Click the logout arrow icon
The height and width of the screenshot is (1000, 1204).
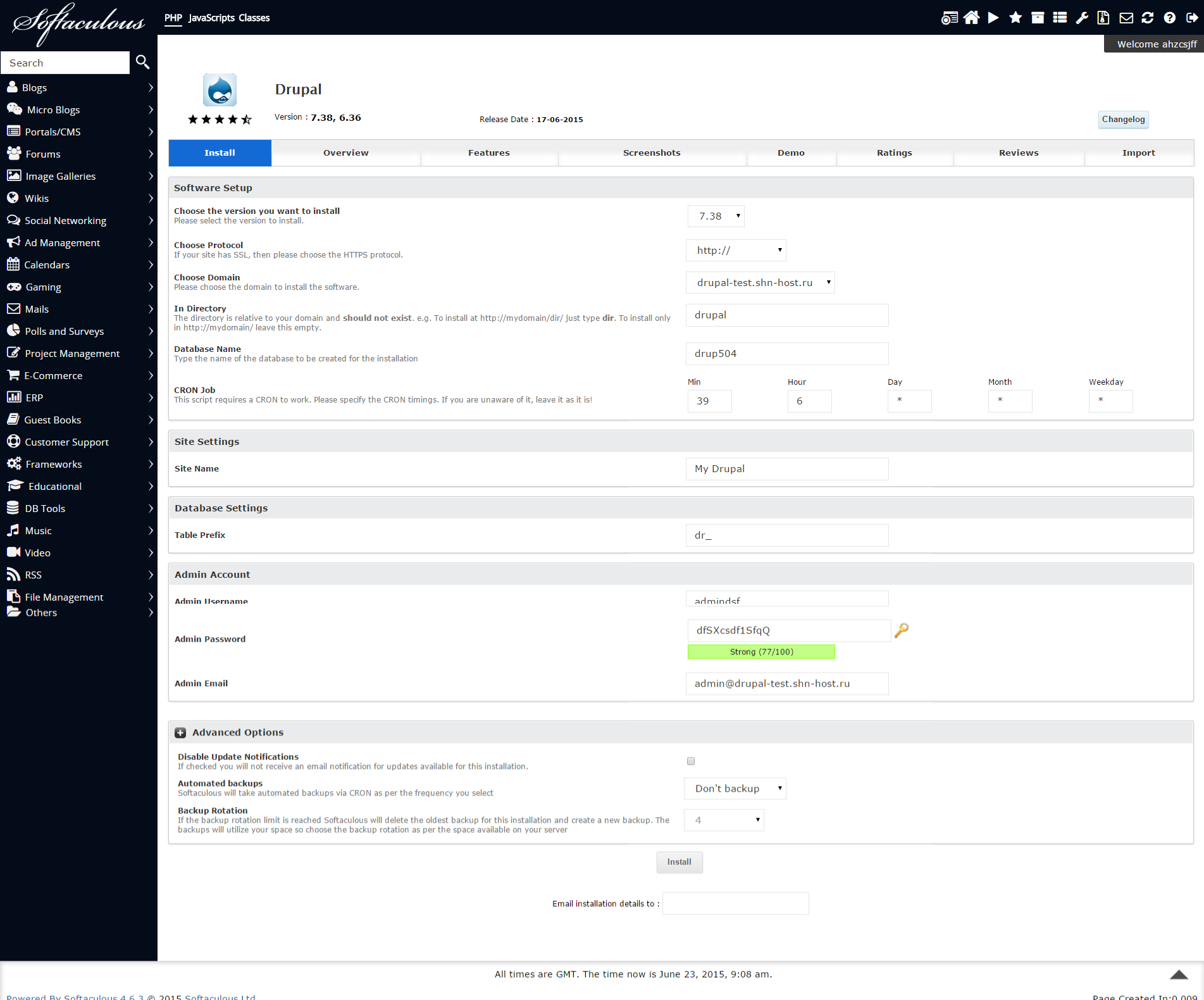1191,18
